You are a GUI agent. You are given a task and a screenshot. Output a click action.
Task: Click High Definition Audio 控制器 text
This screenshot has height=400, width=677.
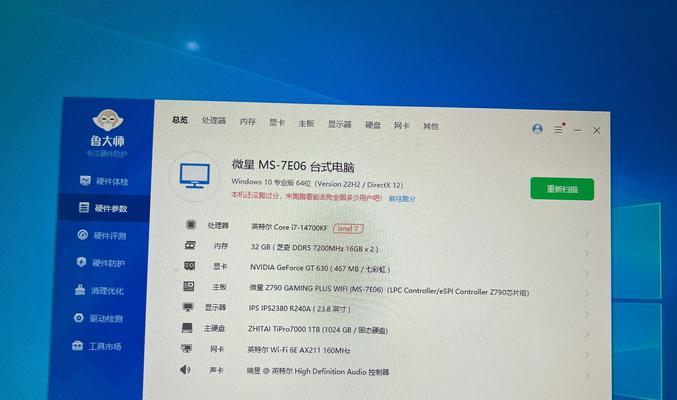(317, 371)
